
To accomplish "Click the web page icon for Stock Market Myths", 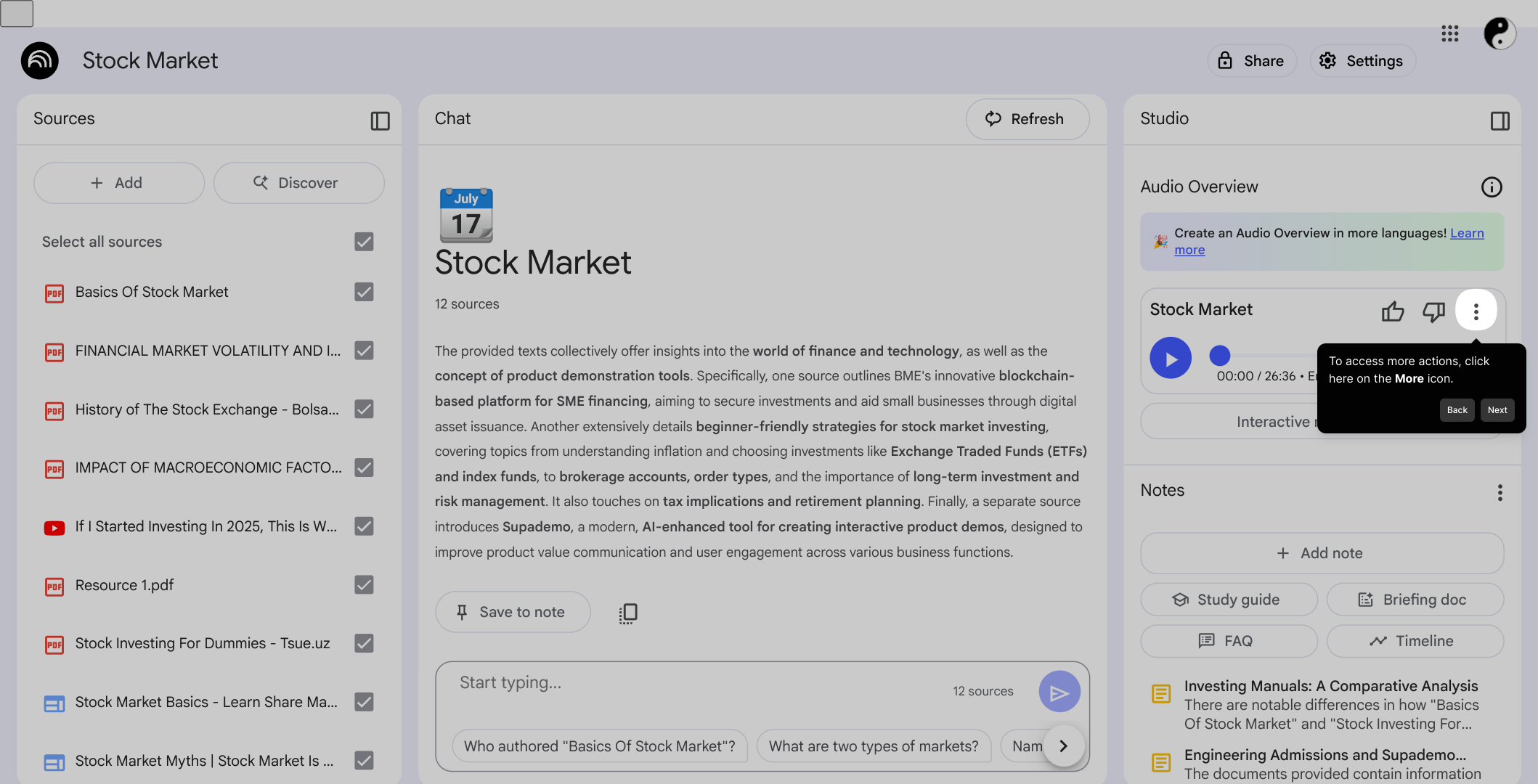I will 54,762.
